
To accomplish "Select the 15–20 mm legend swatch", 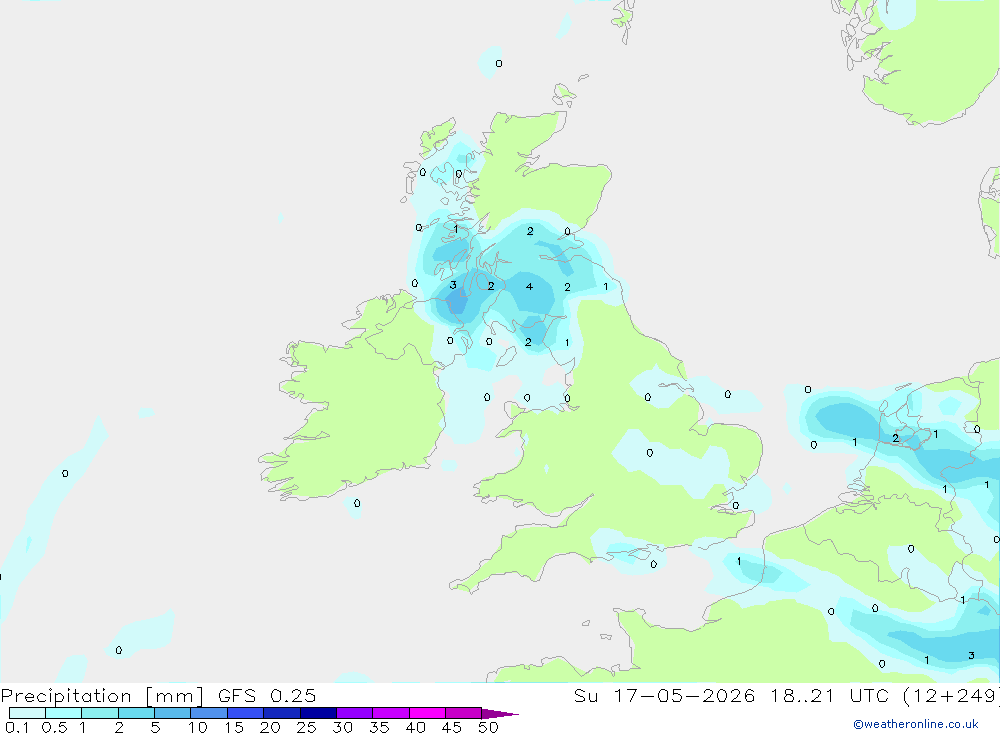I will point(246,713).
